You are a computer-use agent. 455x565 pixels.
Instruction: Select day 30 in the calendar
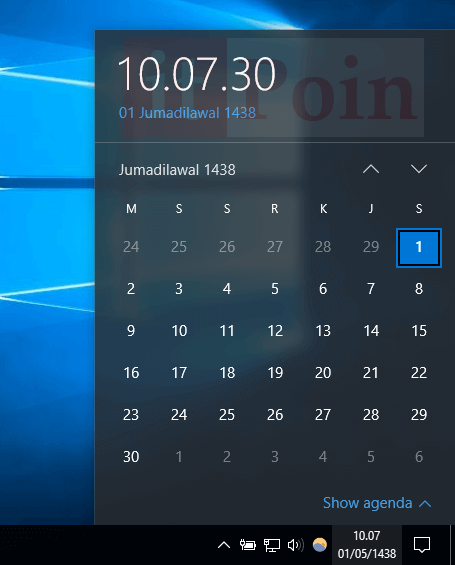pyautogui.click(x=131, y=457)
